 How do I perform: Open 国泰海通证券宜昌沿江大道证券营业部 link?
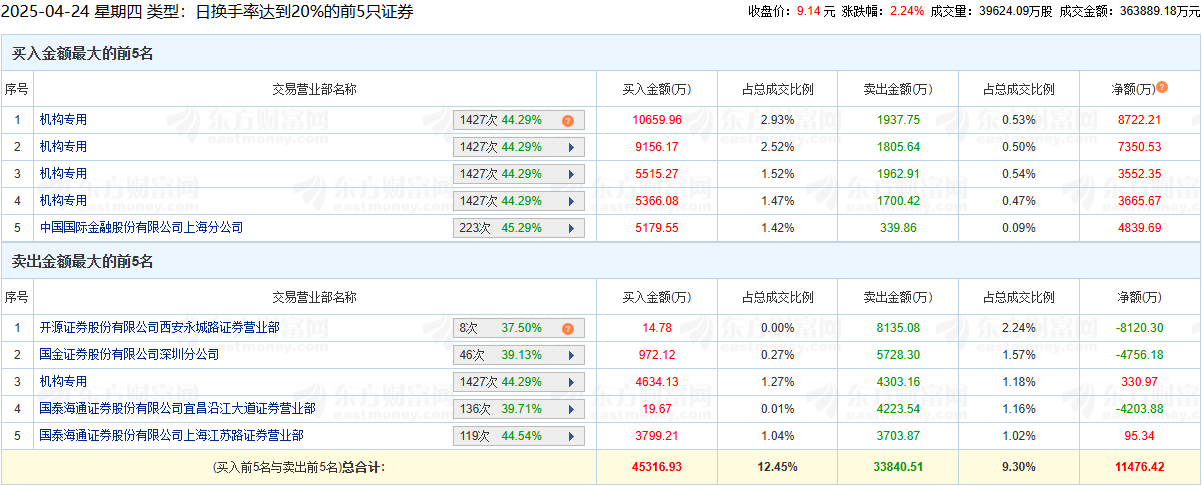point(177,408)
